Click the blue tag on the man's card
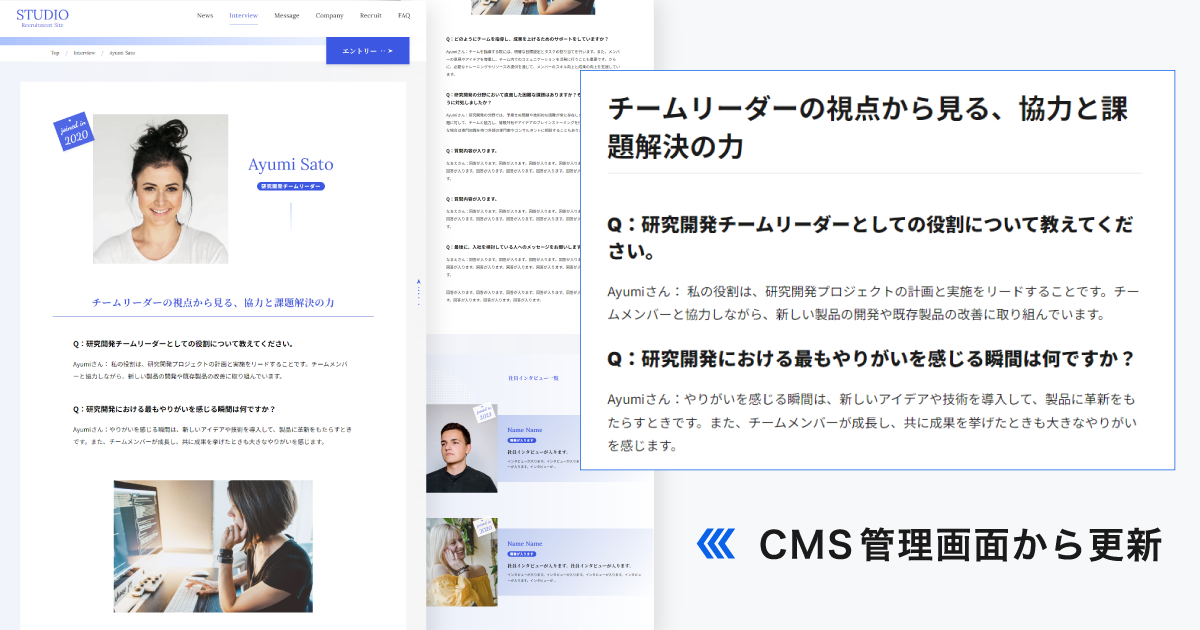The width and height of the screenshot is (1200, 630). (x=522, y=440)
